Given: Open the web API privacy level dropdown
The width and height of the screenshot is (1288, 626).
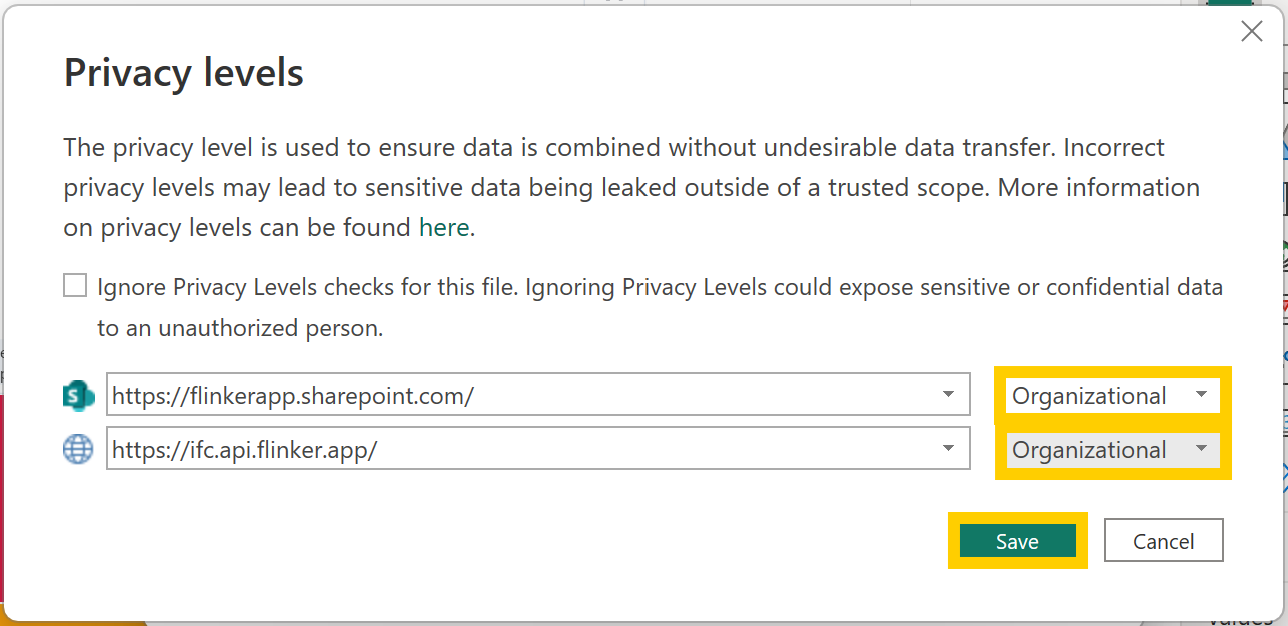Looking at the screenshot, I should tap(1199, 450).
